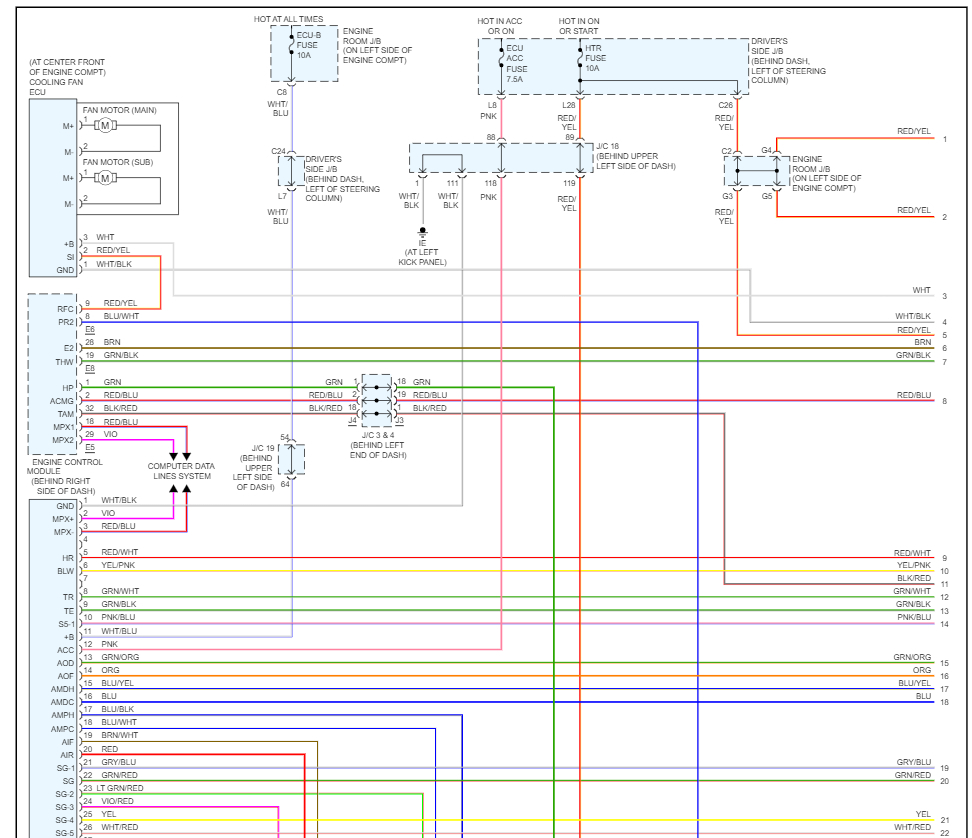Click the HOT IN ON OR START heading
Image resolution: width=972 pixels, height=838 pixels.
[x=578, y=26]
